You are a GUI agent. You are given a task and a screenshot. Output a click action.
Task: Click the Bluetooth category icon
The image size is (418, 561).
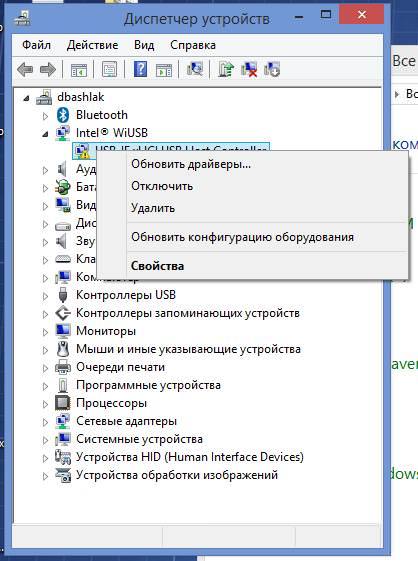pyautogui.click(x=63, y=115)
